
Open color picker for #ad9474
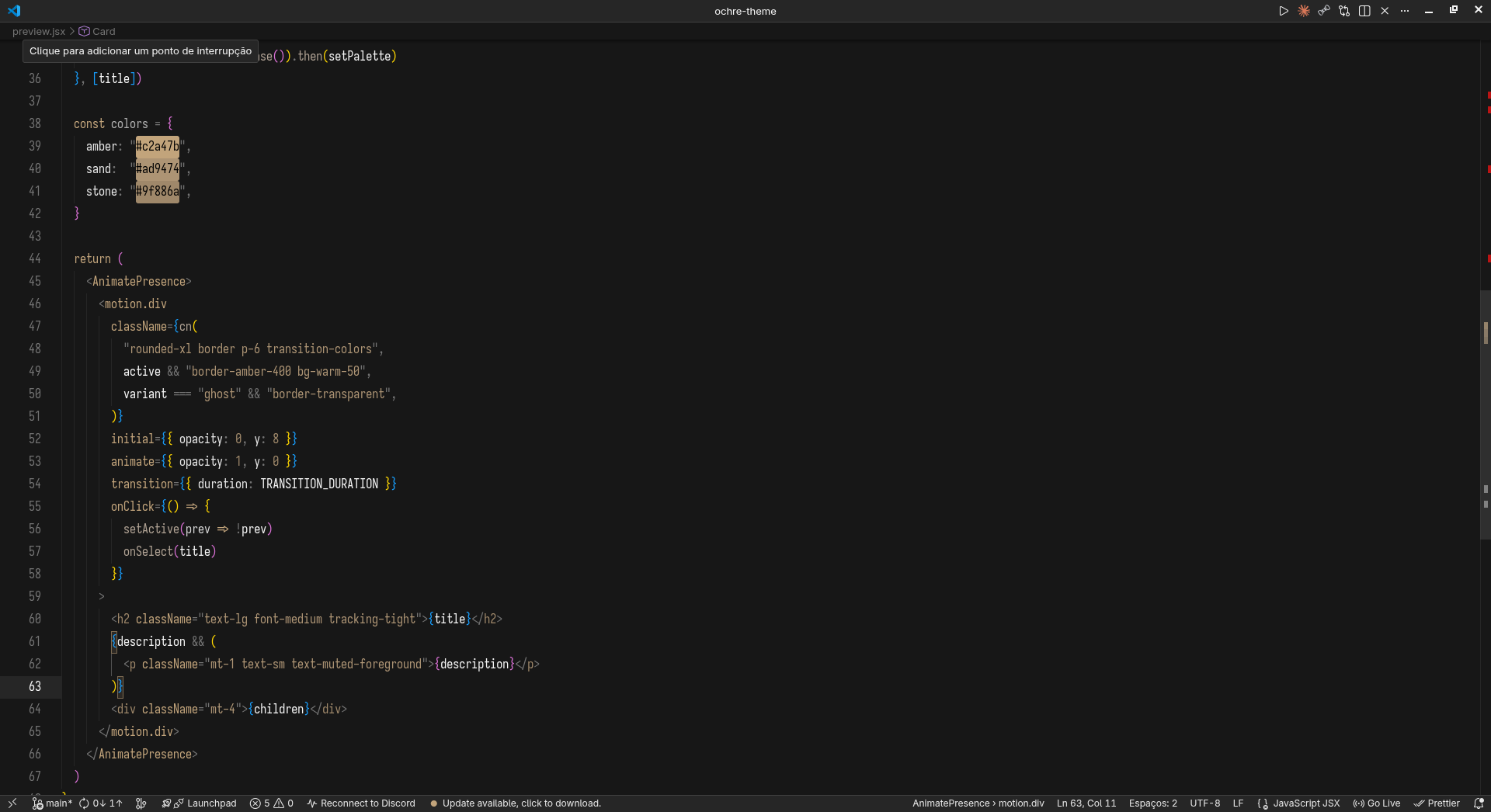coord(158,168)
